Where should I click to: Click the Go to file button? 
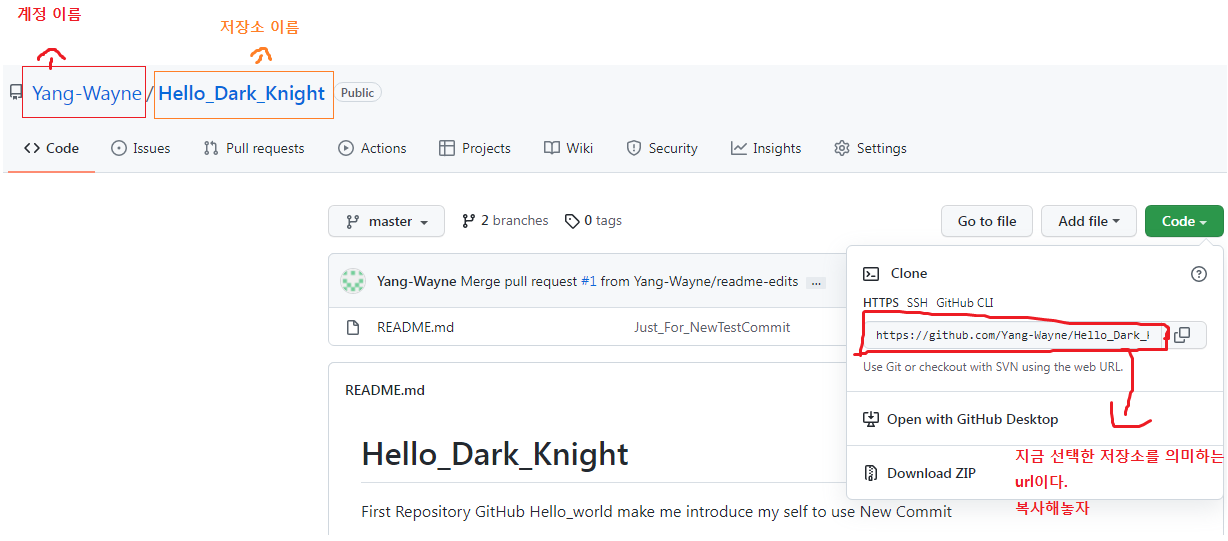(987, 221)
